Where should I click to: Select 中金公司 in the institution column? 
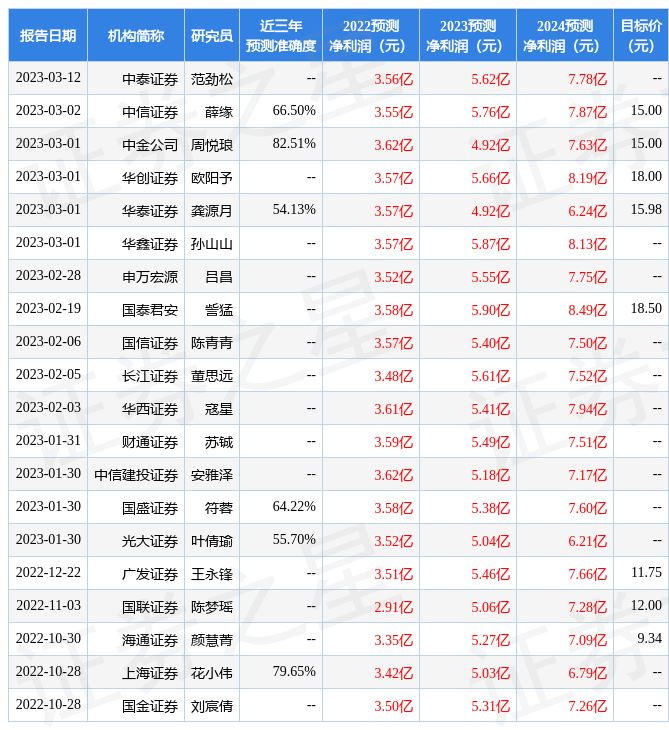pos(150,145)
